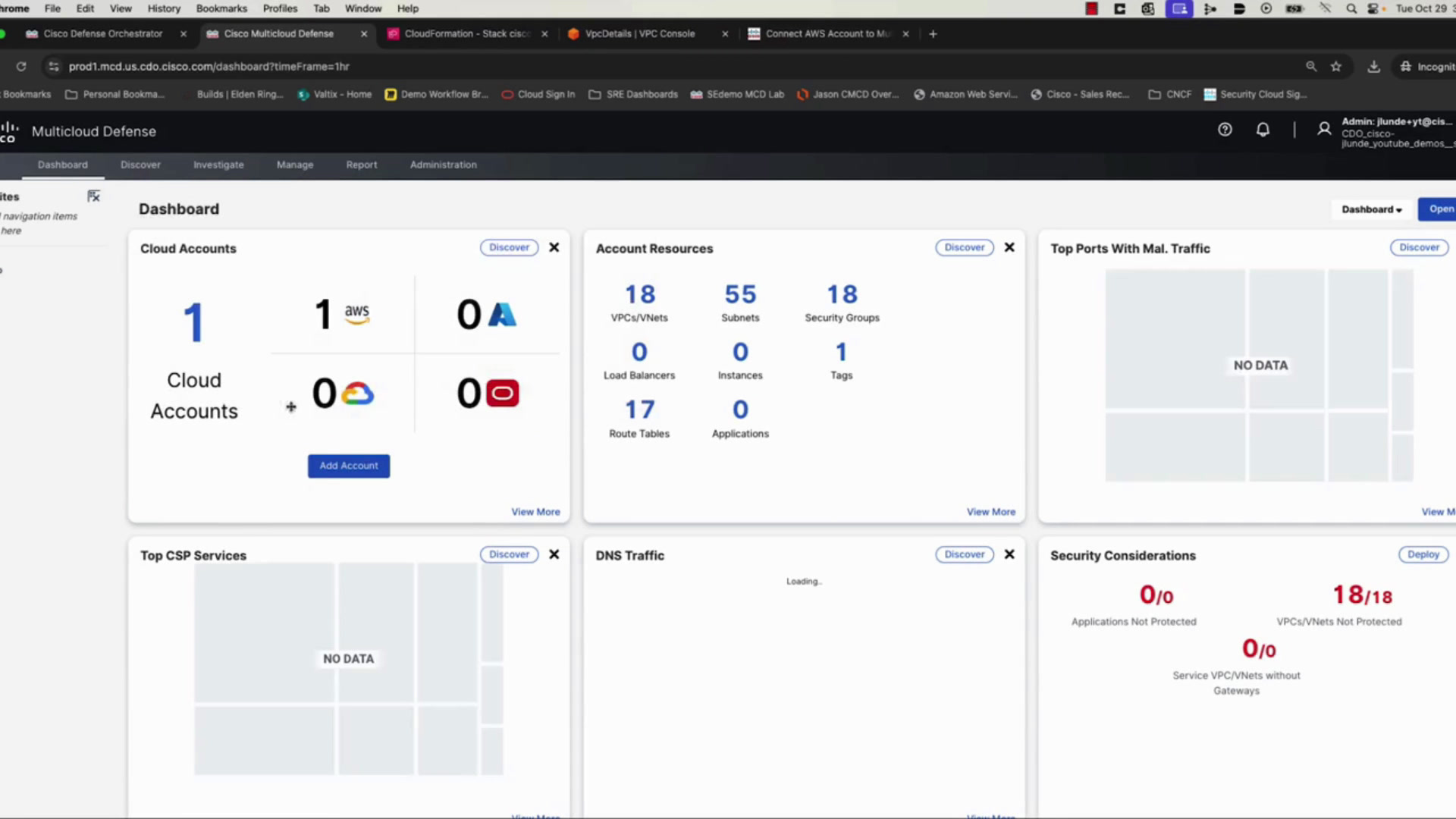Click Discover in Cloud Accounts widget
The image size is (1456, 819).
point(509,247)
